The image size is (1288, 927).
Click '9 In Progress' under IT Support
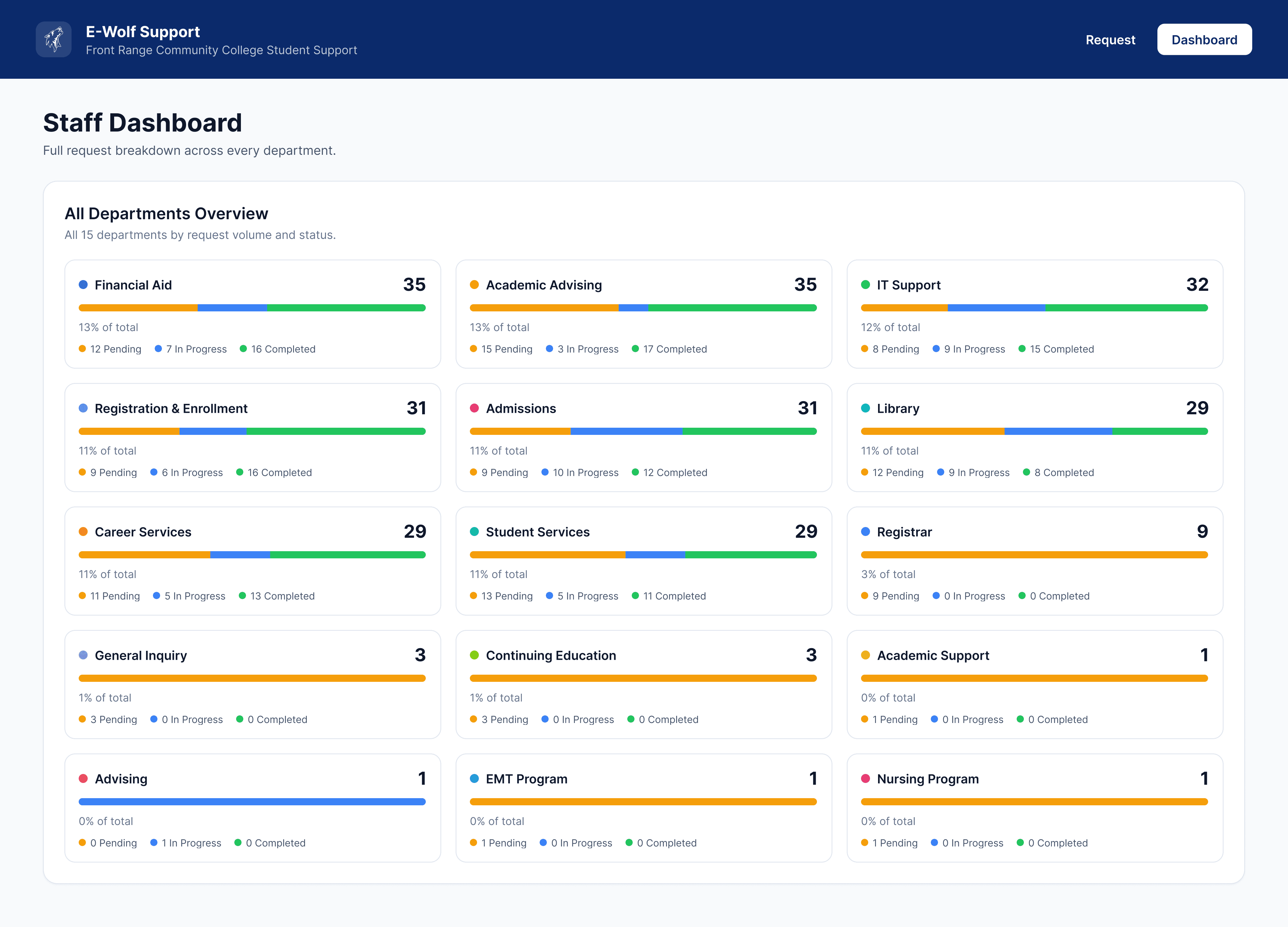point(969,349)
